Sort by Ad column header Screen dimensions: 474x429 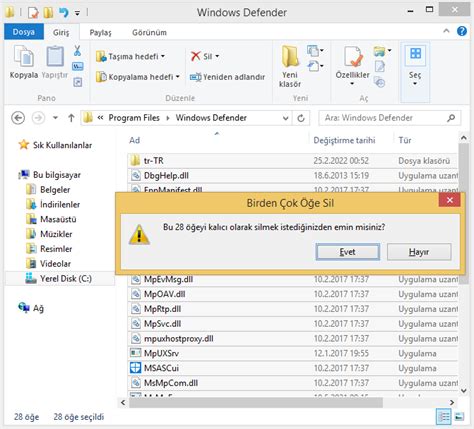[x=135, y=140]
